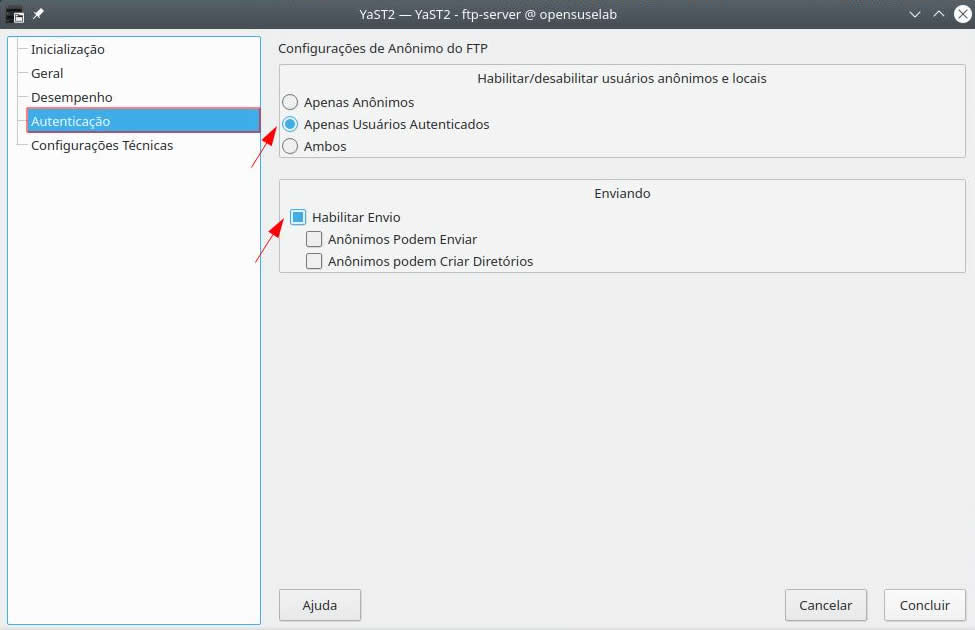Click the pin window icon
This screenshot has height=630, width=975.
pos(38,14)
